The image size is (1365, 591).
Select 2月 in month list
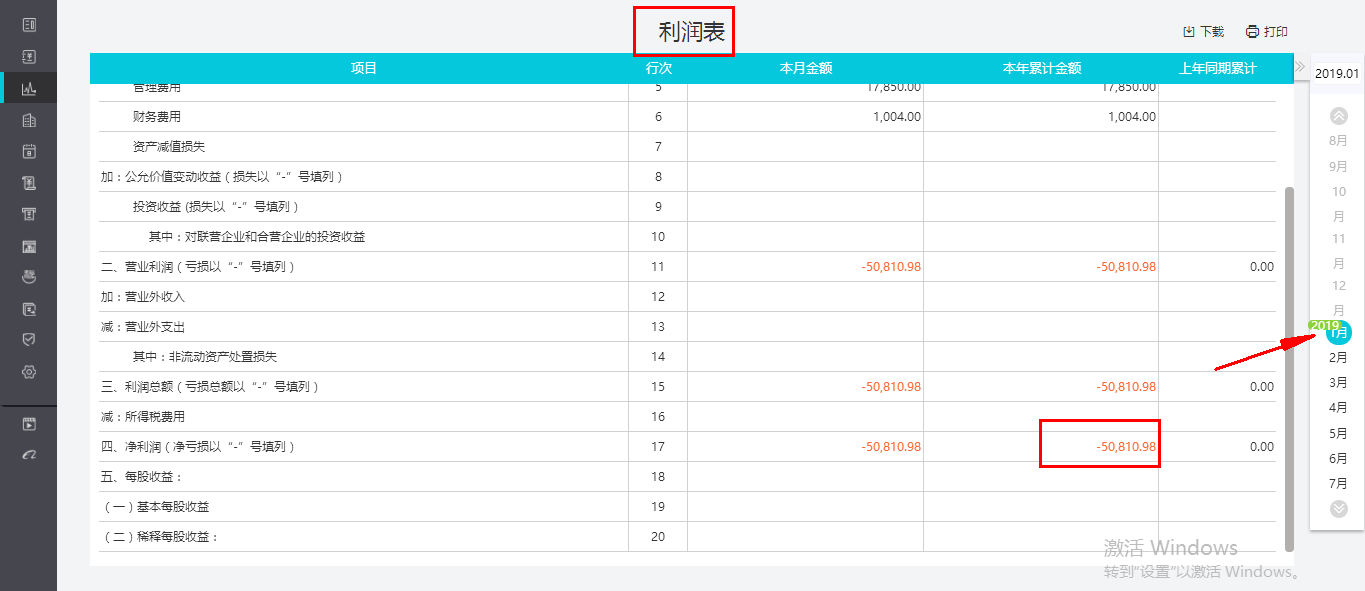click(x=1338, y=357)
